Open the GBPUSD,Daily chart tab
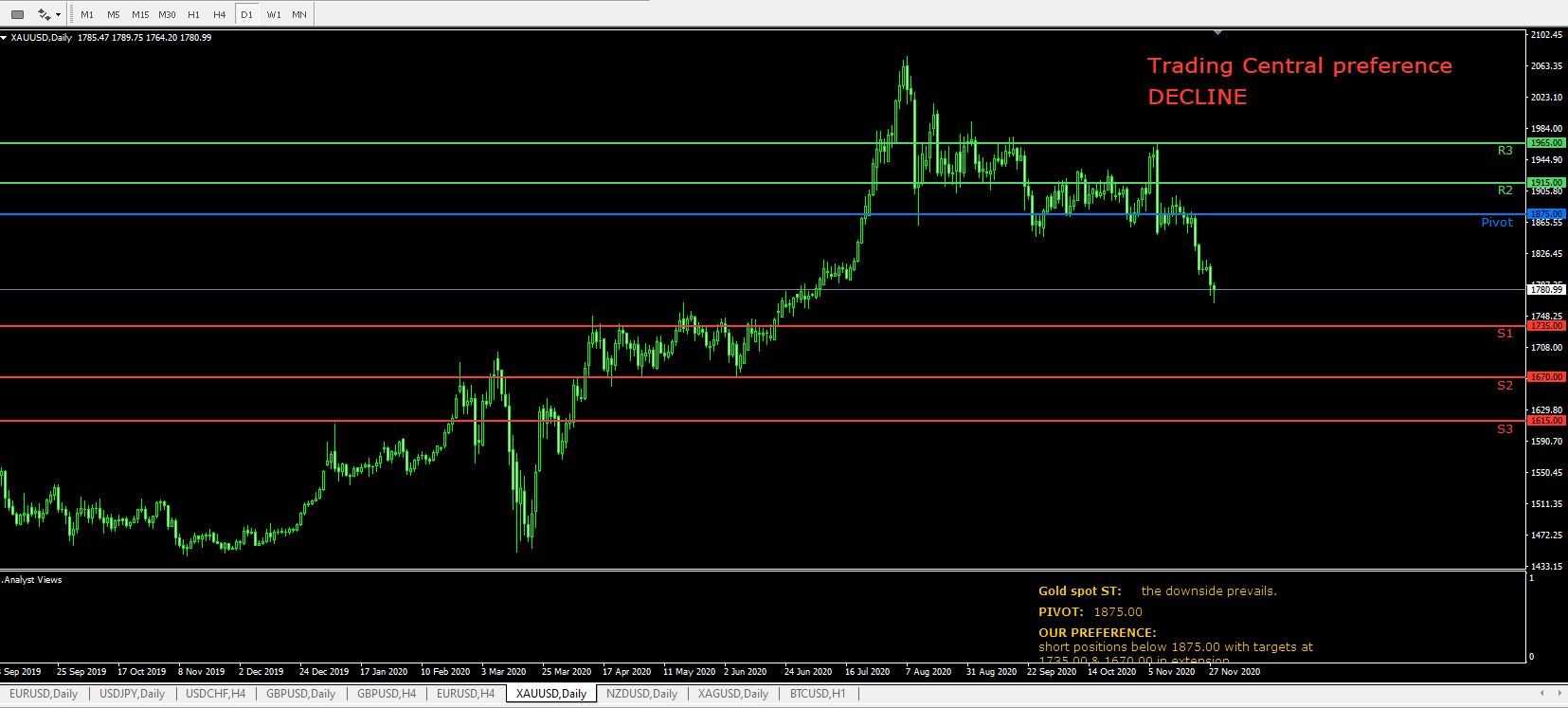 [301, 694]
